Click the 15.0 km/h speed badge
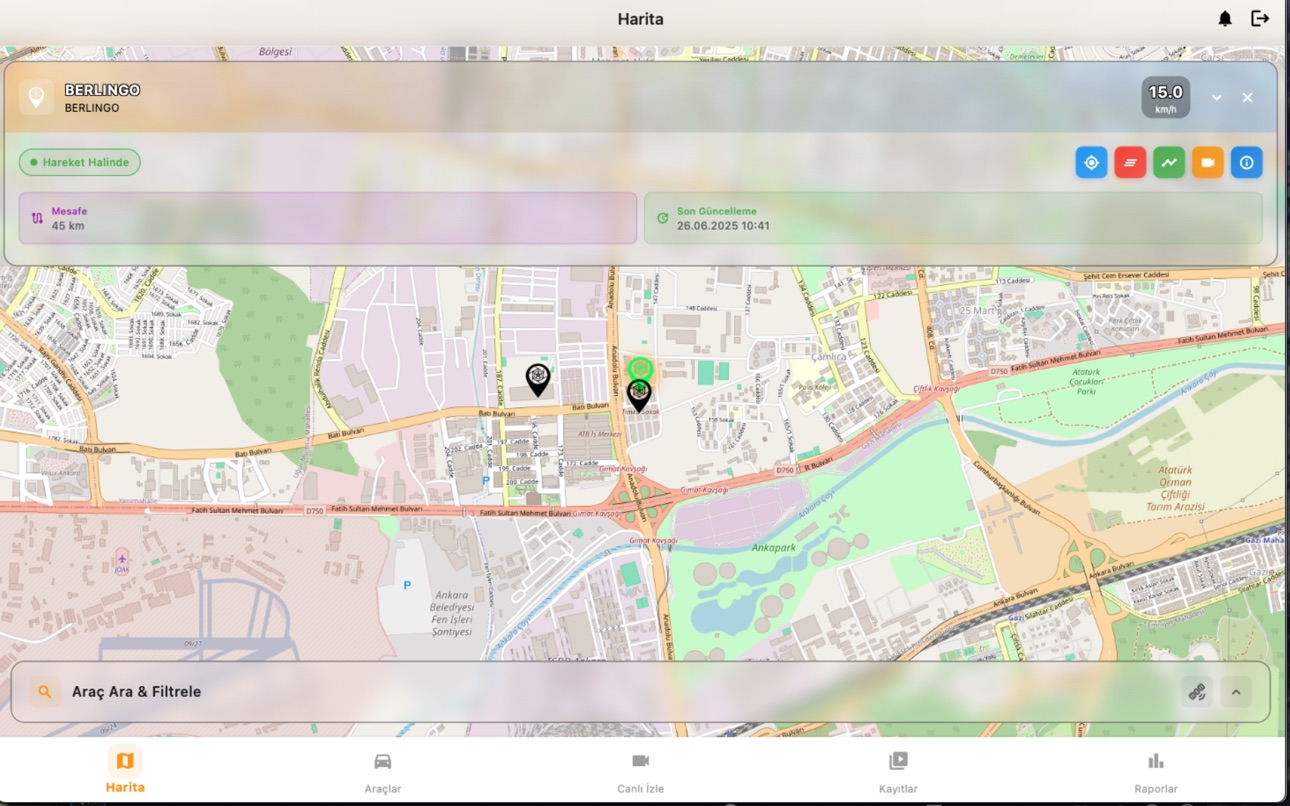1290x806 pixels. (x=1166, y=98)
